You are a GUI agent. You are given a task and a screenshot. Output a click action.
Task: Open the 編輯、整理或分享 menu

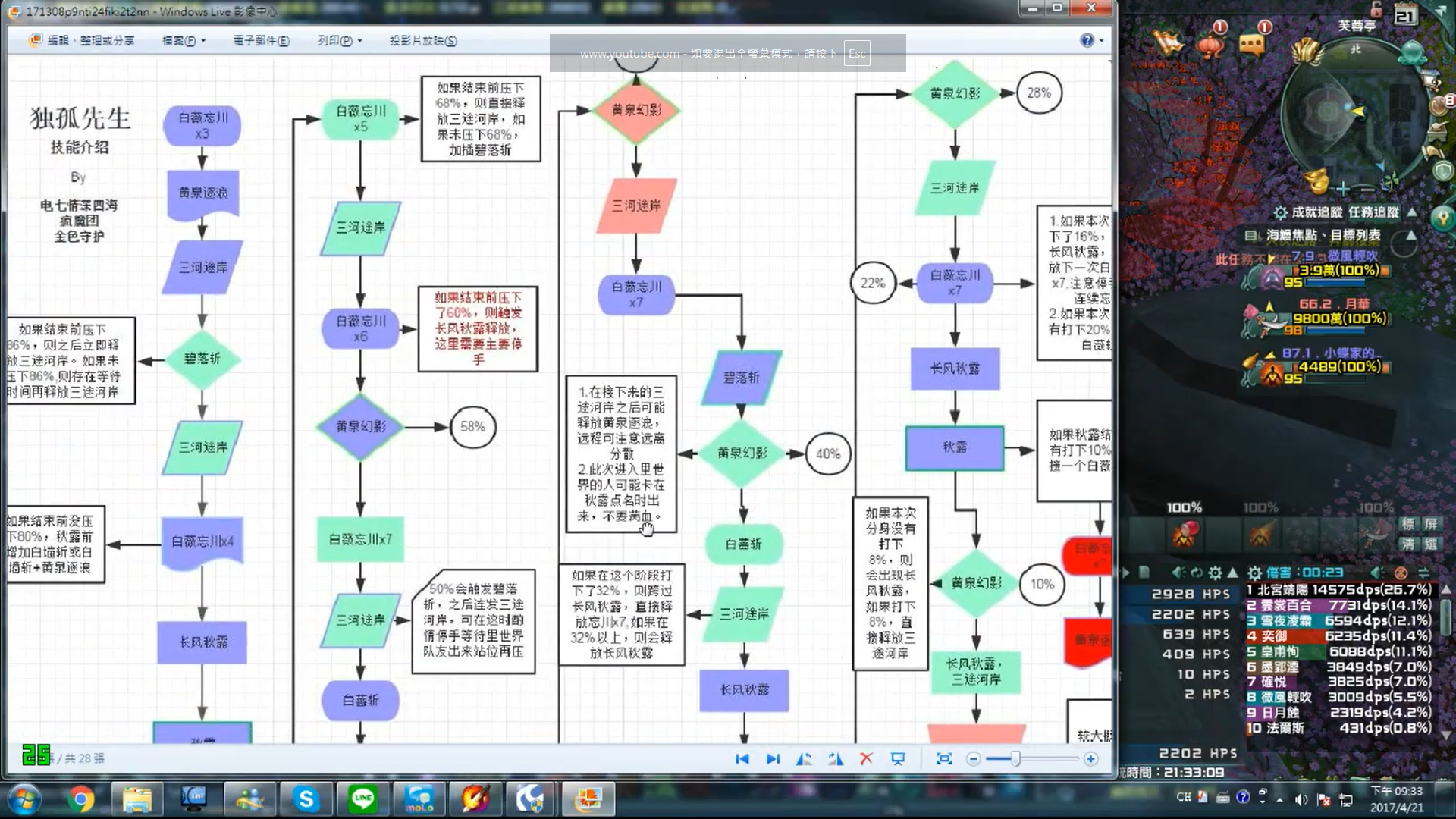82,40
